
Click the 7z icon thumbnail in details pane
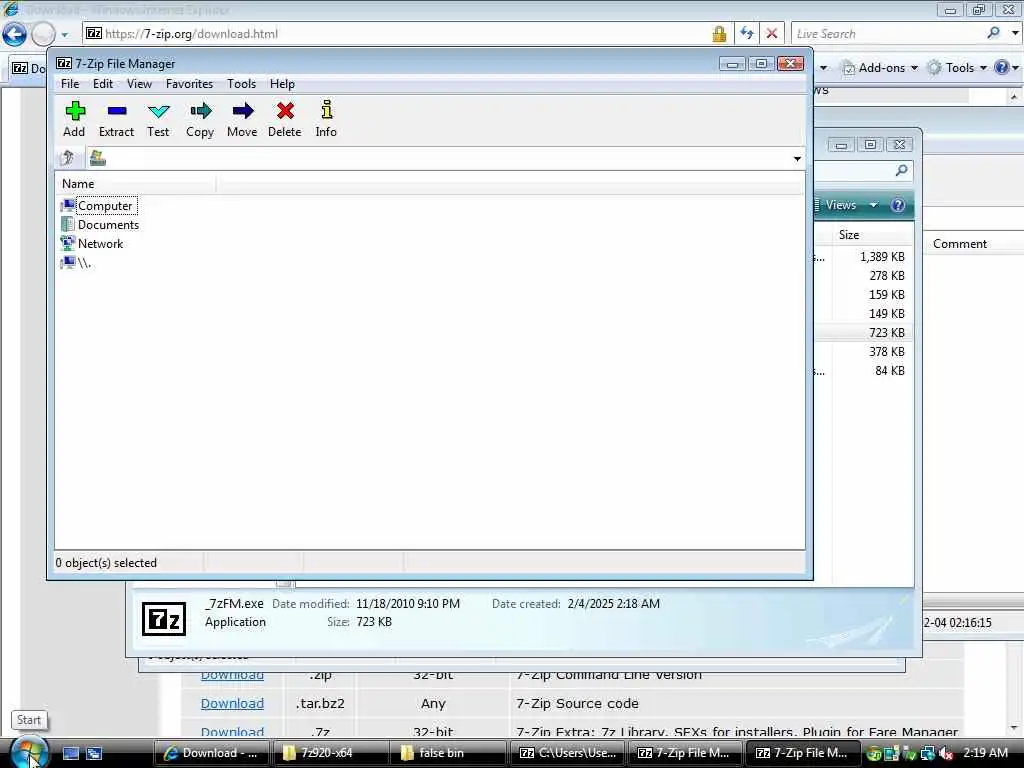coord(163,619)
